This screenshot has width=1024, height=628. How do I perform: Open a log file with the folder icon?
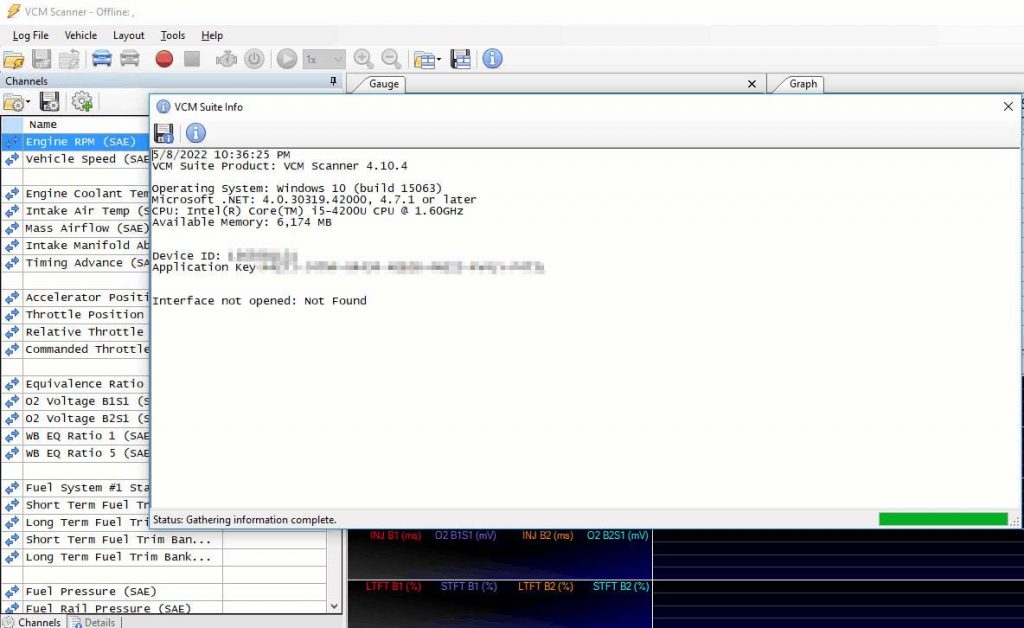tap(14, 59)
